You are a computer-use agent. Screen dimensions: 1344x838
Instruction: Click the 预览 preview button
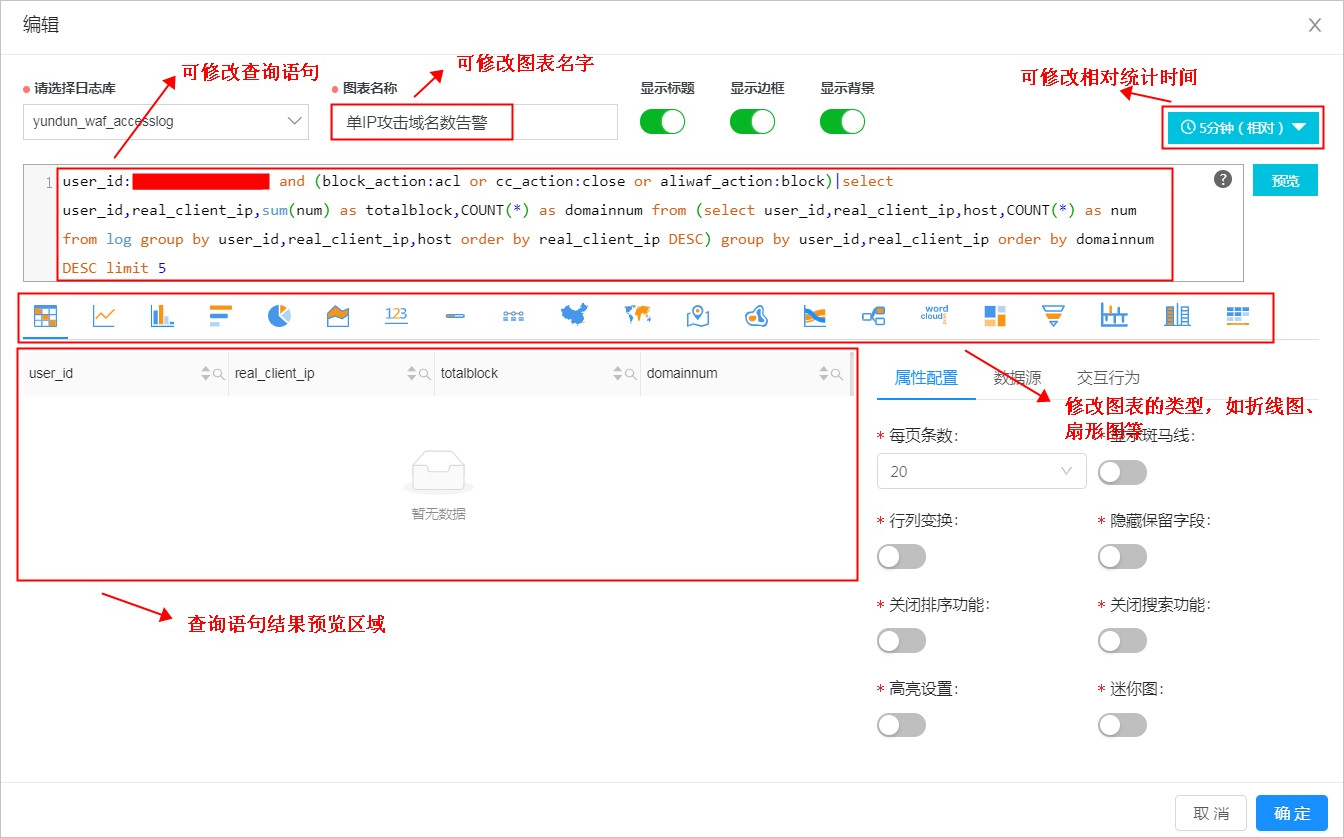pos(1285,180)
